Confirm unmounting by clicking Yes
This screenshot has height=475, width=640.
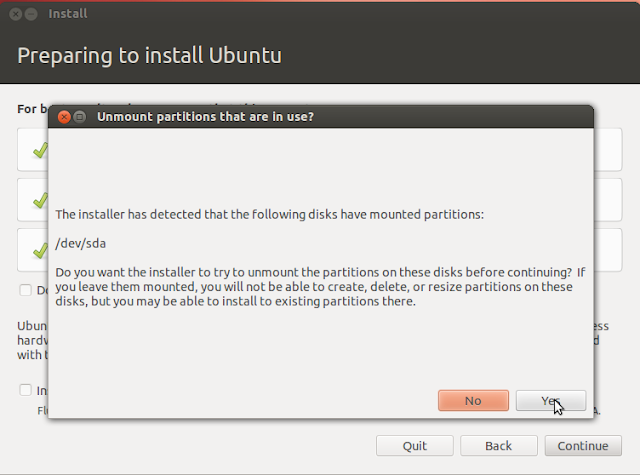click(551, 400)
